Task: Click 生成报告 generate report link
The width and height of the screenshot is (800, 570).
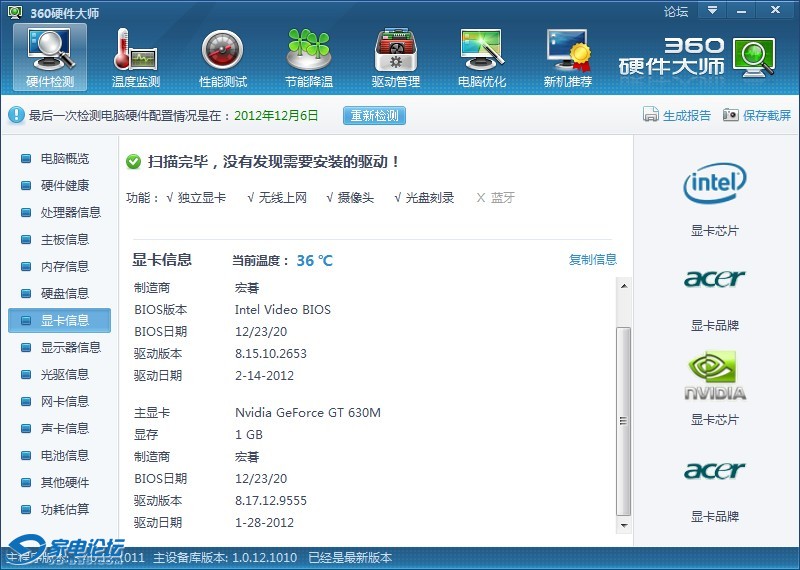Action: [x=677, y=115]
